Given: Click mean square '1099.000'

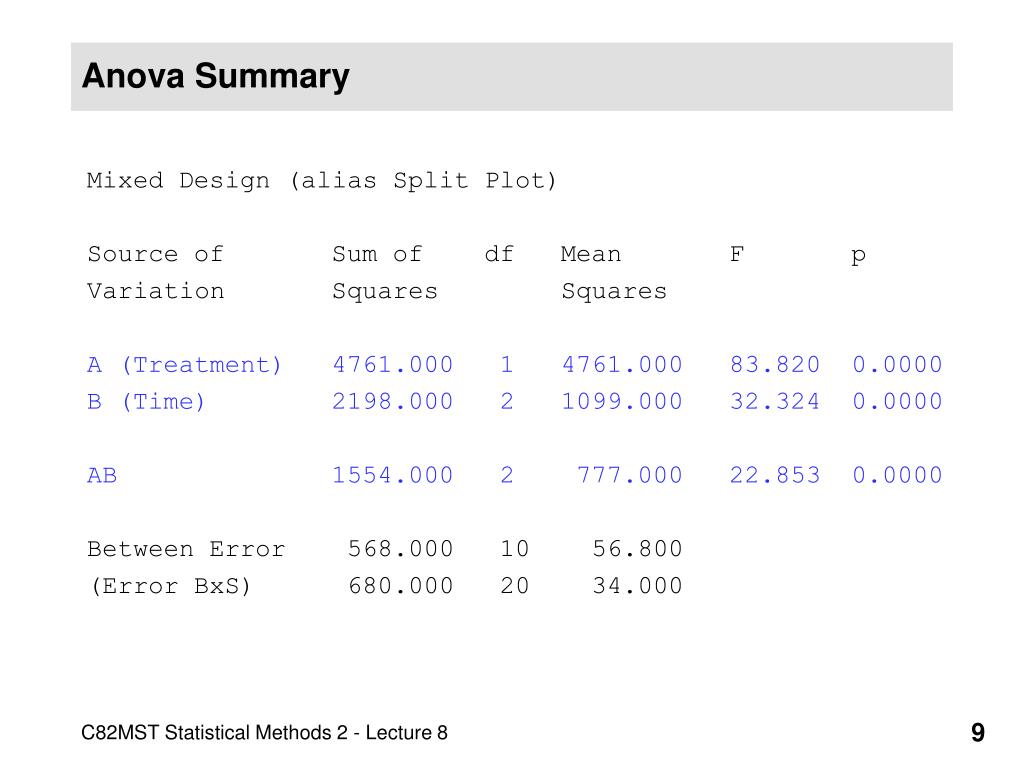Looking at the screenshot, I should click(622, 402).
